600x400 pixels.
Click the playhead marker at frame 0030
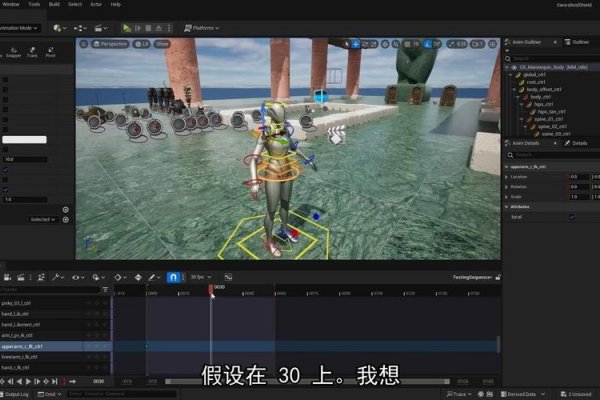[x=211, y=289]
